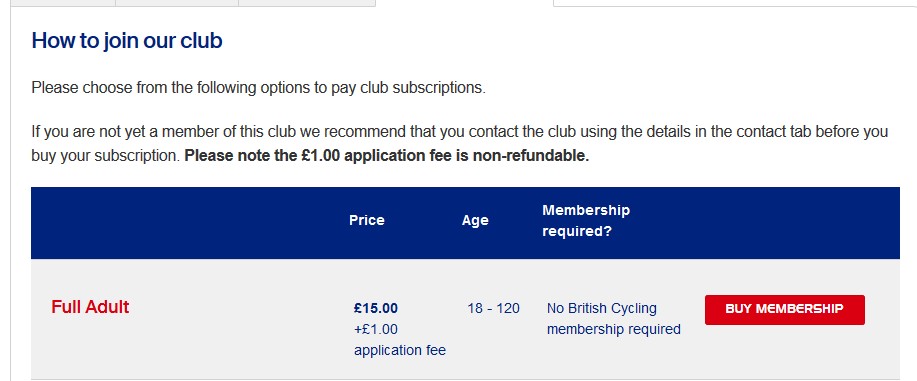Click the white box at top right
The height and width of the screenshot is (381, 917).
pos(735,3)
